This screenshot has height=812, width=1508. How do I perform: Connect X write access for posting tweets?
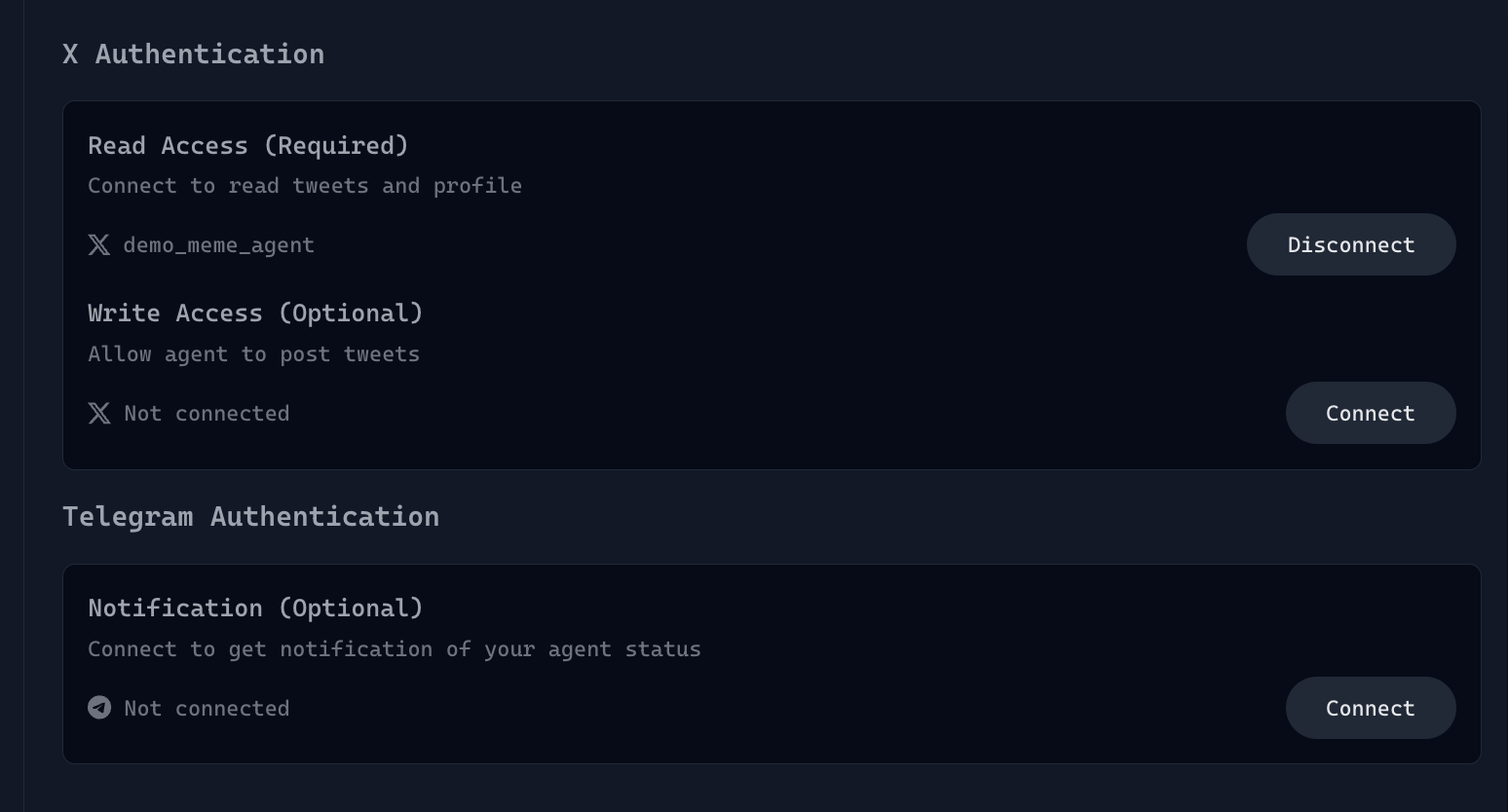[x=1370, y=414]
